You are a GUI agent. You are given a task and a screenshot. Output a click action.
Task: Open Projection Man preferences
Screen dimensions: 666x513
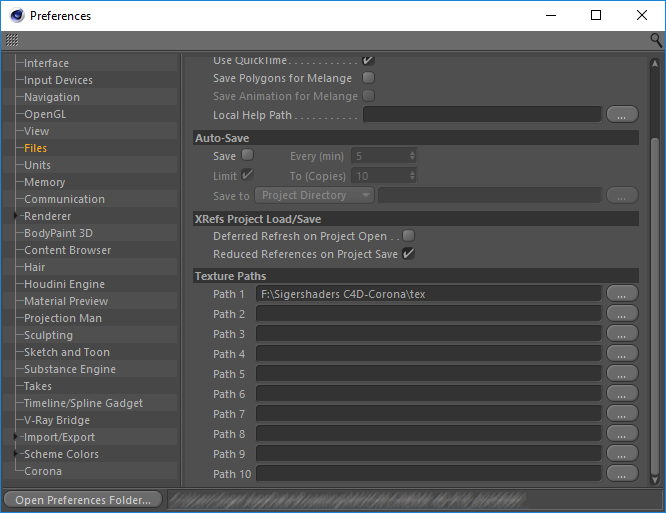[x=63, y=318]
